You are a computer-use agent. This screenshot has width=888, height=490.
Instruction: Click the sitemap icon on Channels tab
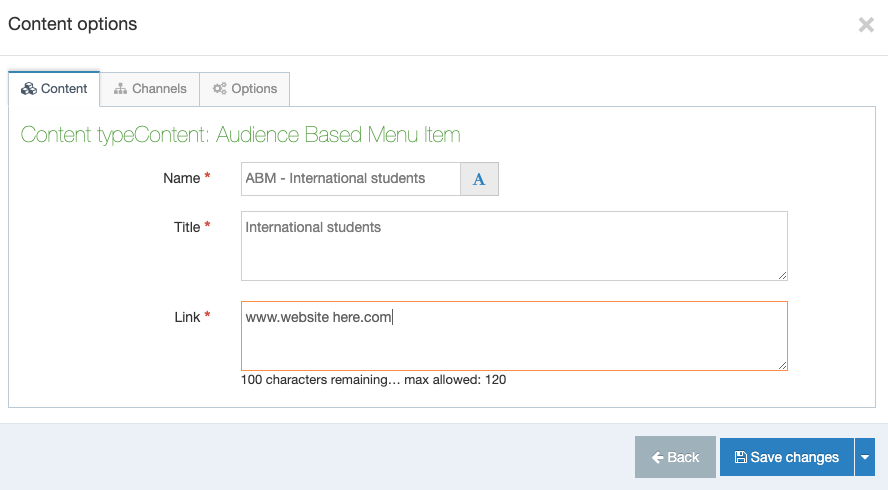[120, 89]
